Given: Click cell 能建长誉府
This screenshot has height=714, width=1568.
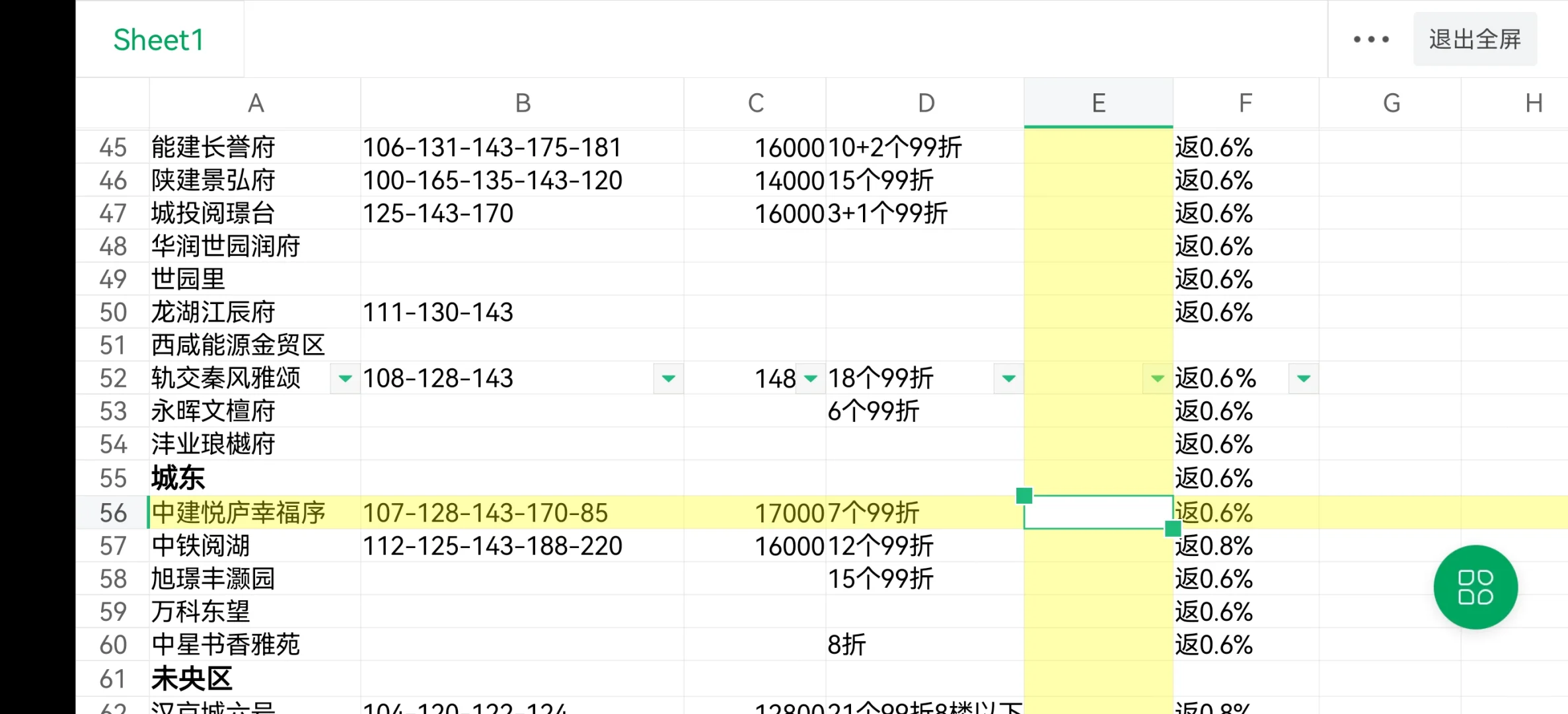Looking at the screenshot, I should 255,147.
